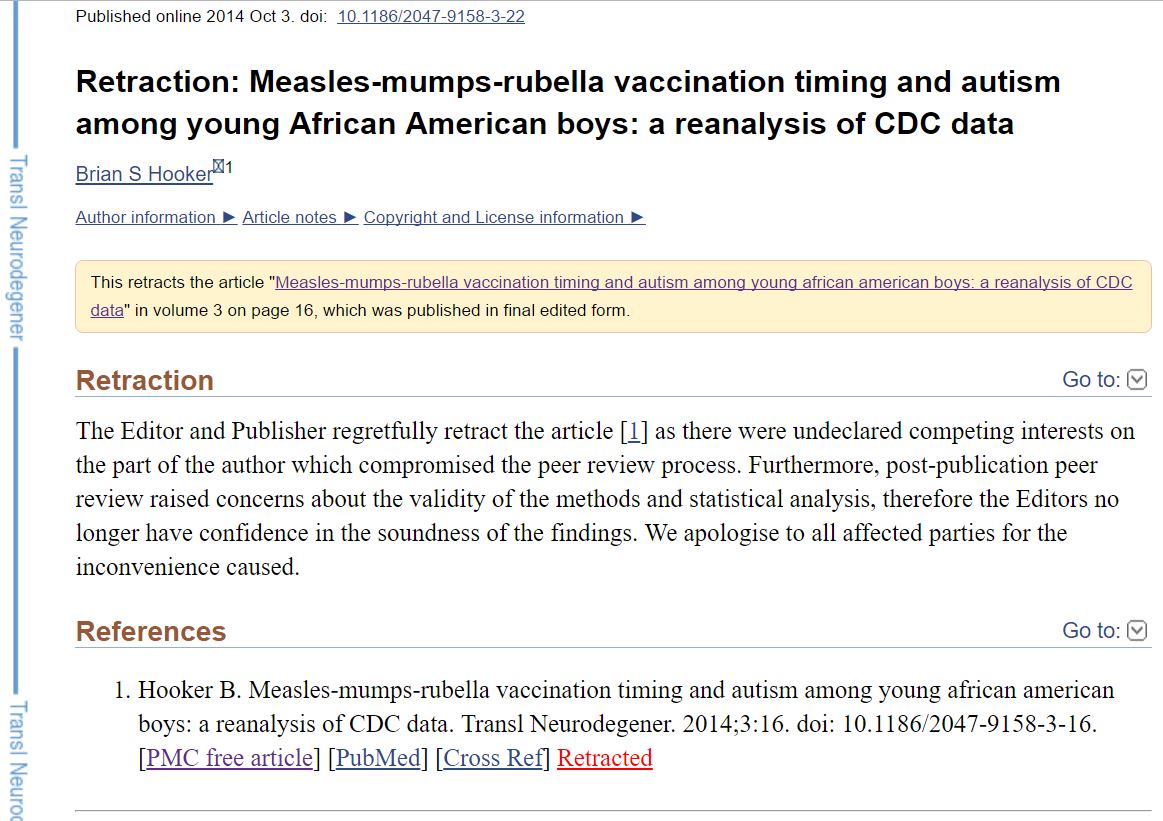Click the Hooker B. reference entry text
The height and width of the screenshot is (821, 1163).
[625, 706]
